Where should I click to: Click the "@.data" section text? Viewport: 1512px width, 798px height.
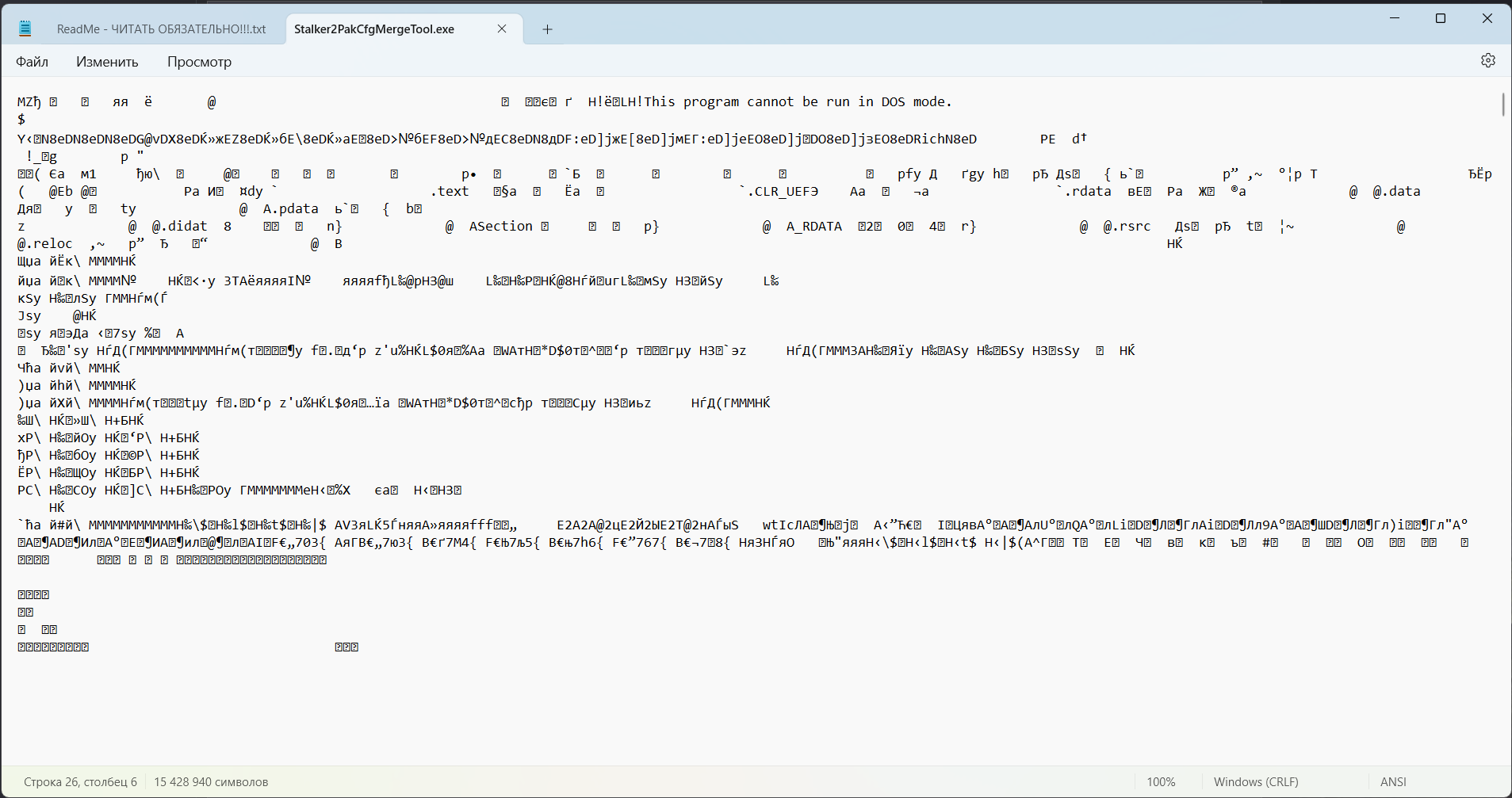coord(1396,191)
